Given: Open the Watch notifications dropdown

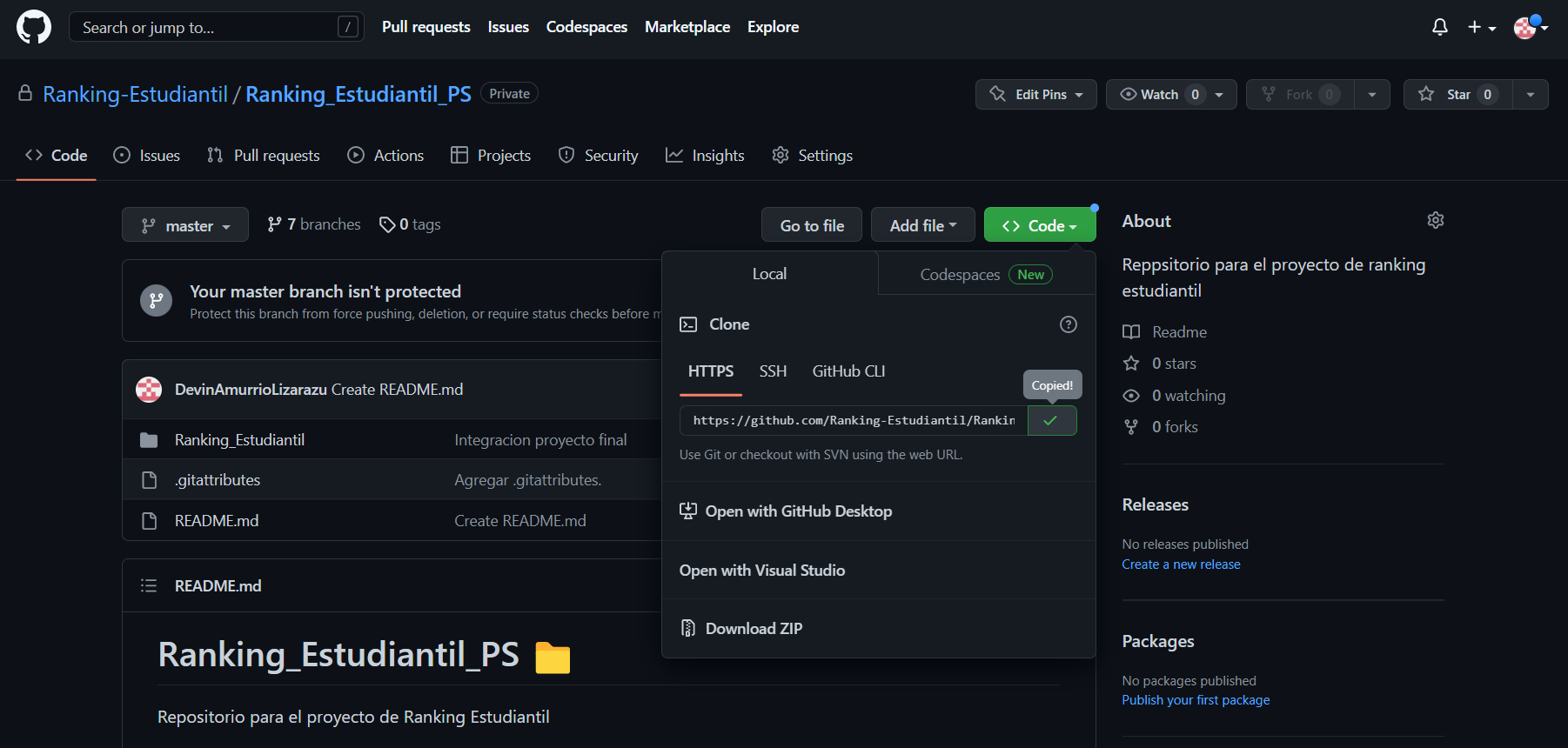Looking at the screenshot, I should pos(1171,94).
